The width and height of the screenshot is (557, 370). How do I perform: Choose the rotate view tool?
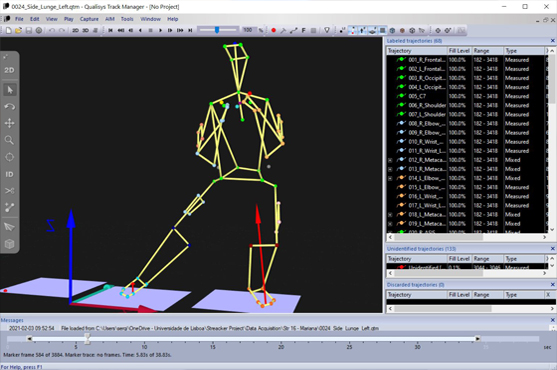click(10, 107)
